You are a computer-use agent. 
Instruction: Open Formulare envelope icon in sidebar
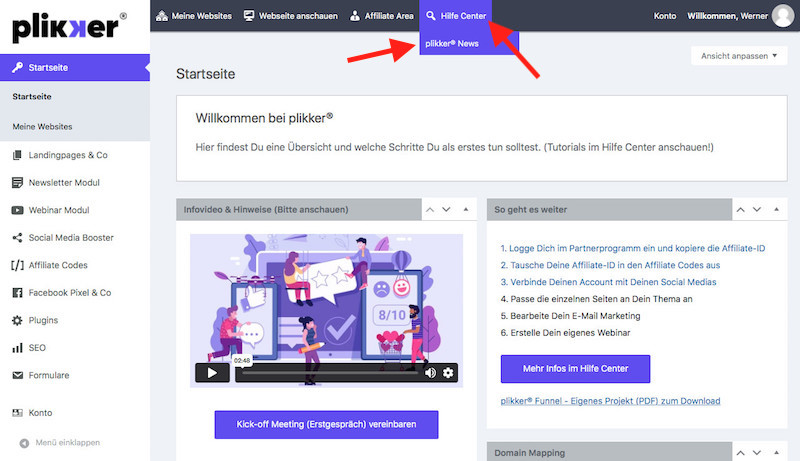(18, 375)
